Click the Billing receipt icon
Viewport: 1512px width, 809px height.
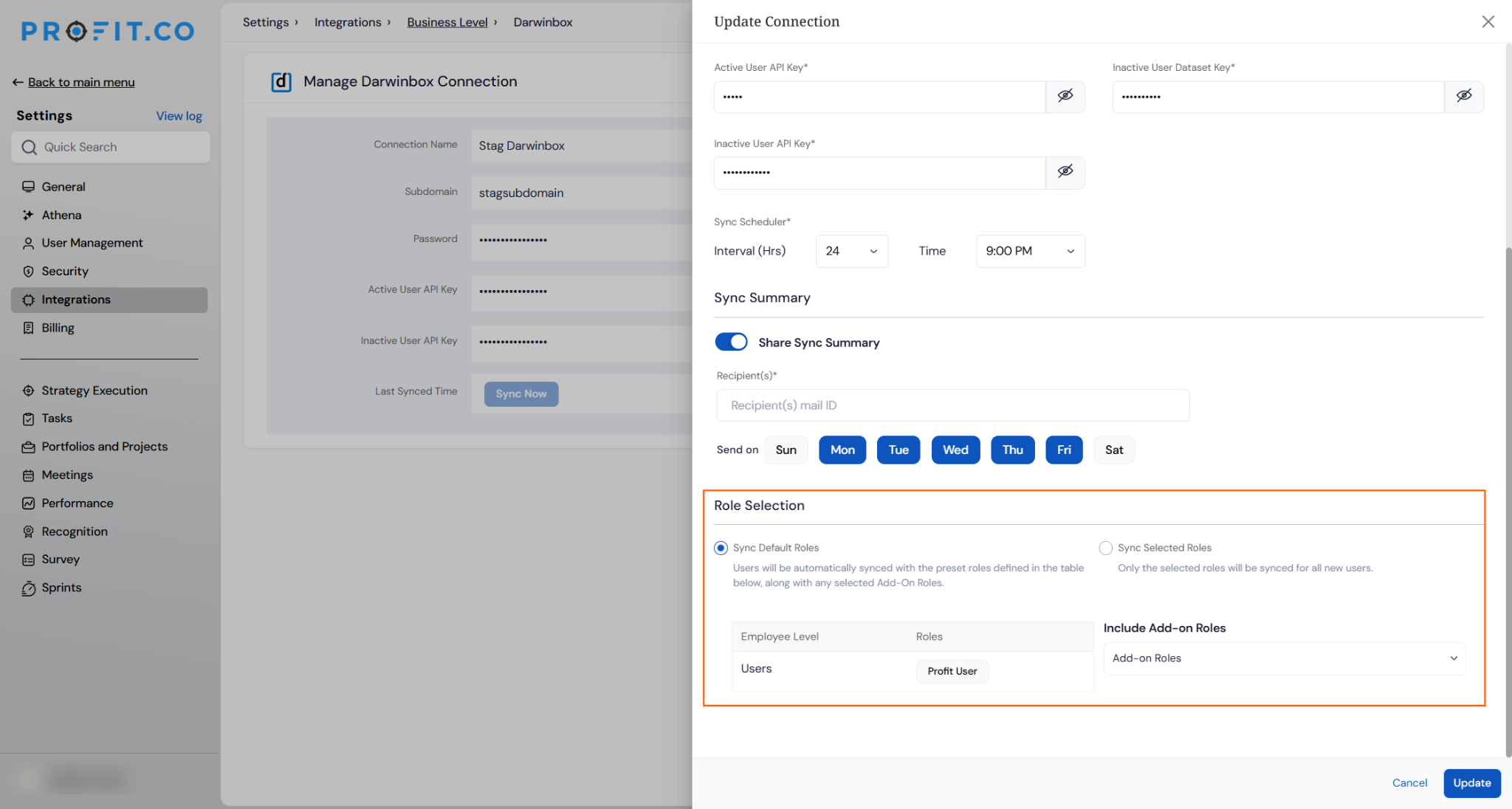pyautogui.click(x=28, y=328)
